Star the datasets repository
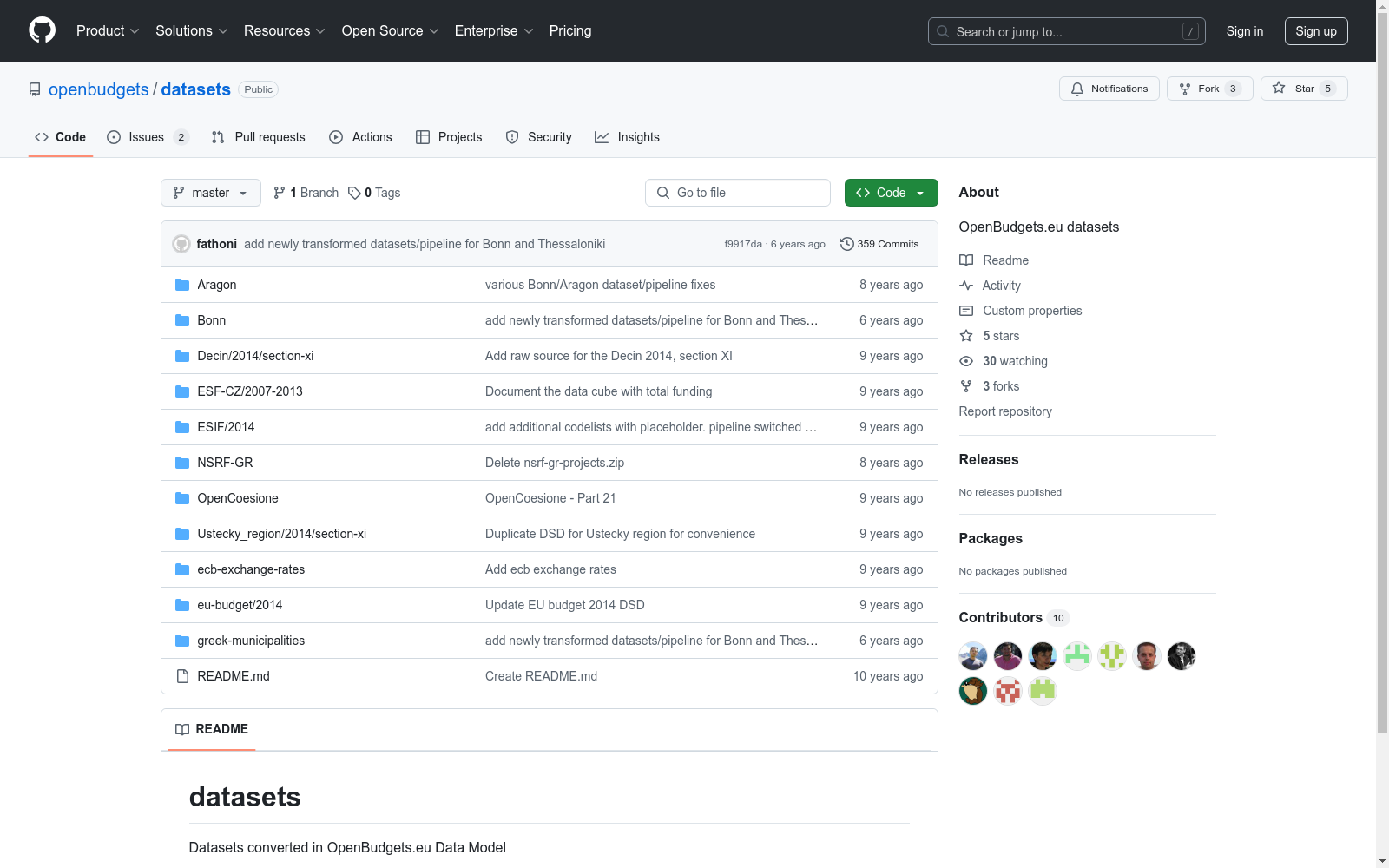Image resolution: width=1389 pixels, height=868 pixels. (1304, 89)
